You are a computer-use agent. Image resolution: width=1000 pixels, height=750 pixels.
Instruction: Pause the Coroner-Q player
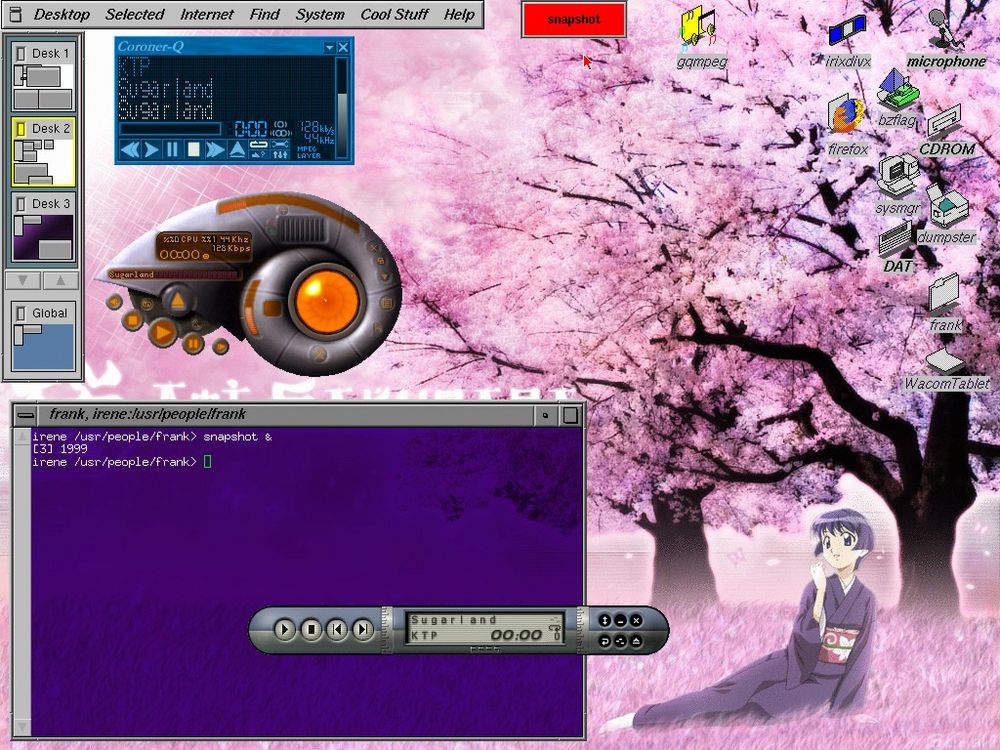(172, 150)
